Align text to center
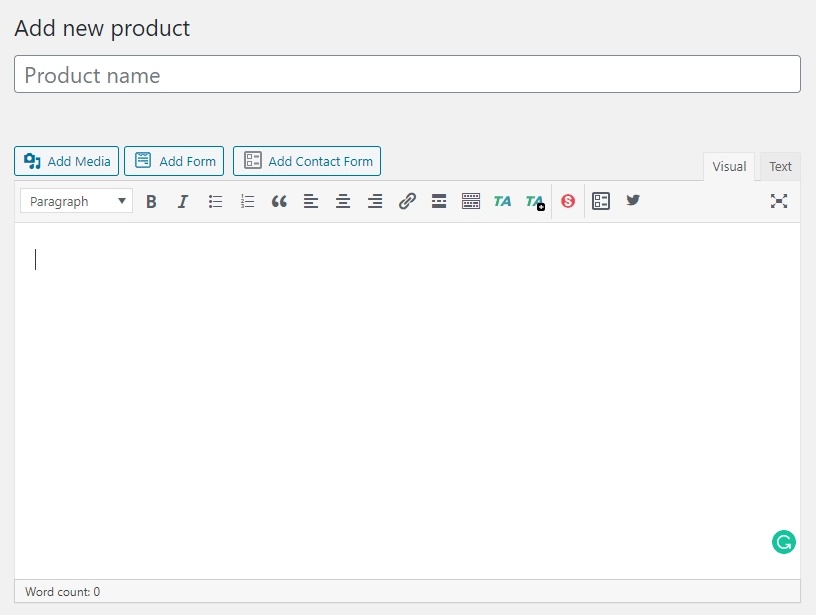This screenshot has height=615, width=816. 343,201
